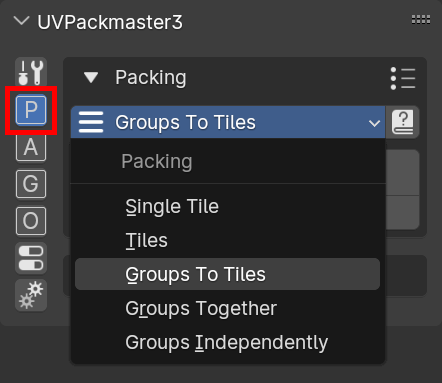Open the tools wrench and screwdriver tab
The width and height of the screenshot is (442, 383).
pos(31,72)
